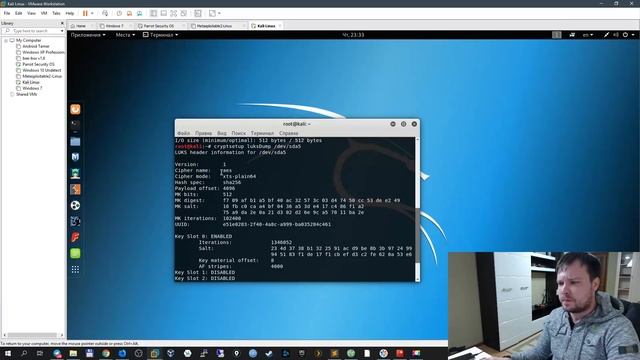Open the Files folder icon in Kali dock
The height and width of the screenshot is (360, 640).
pyautogui.click(x=75, y=142)
